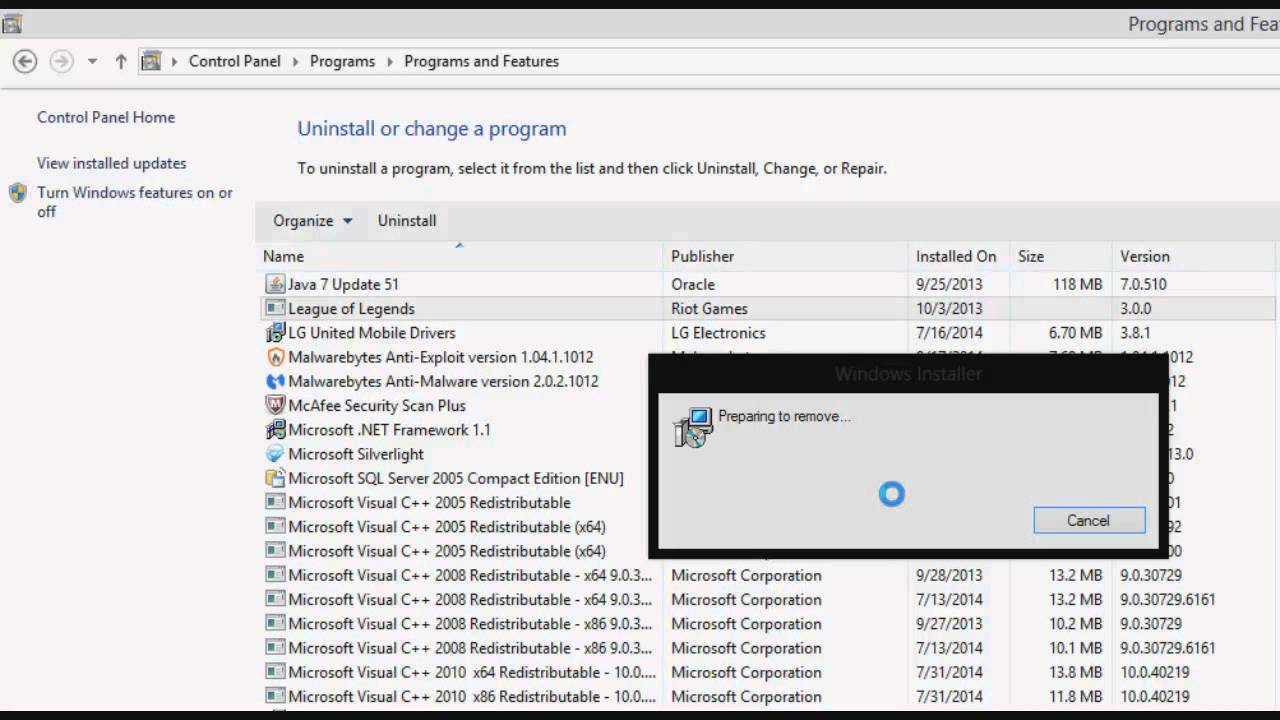1280x720 pixels.
Task: Click the 118 MB size value
Action: pyautogui.click(x=1077, y=284)
